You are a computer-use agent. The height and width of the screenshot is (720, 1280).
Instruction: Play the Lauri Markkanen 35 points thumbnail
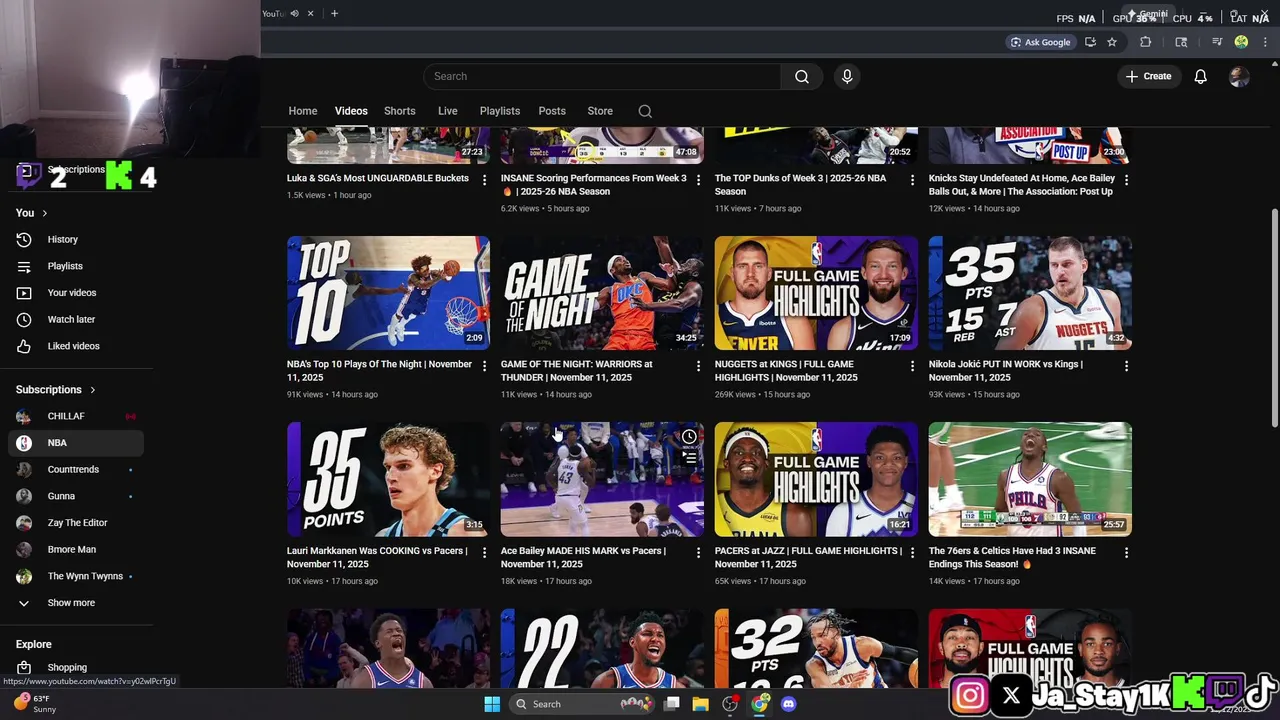(388, 479)
